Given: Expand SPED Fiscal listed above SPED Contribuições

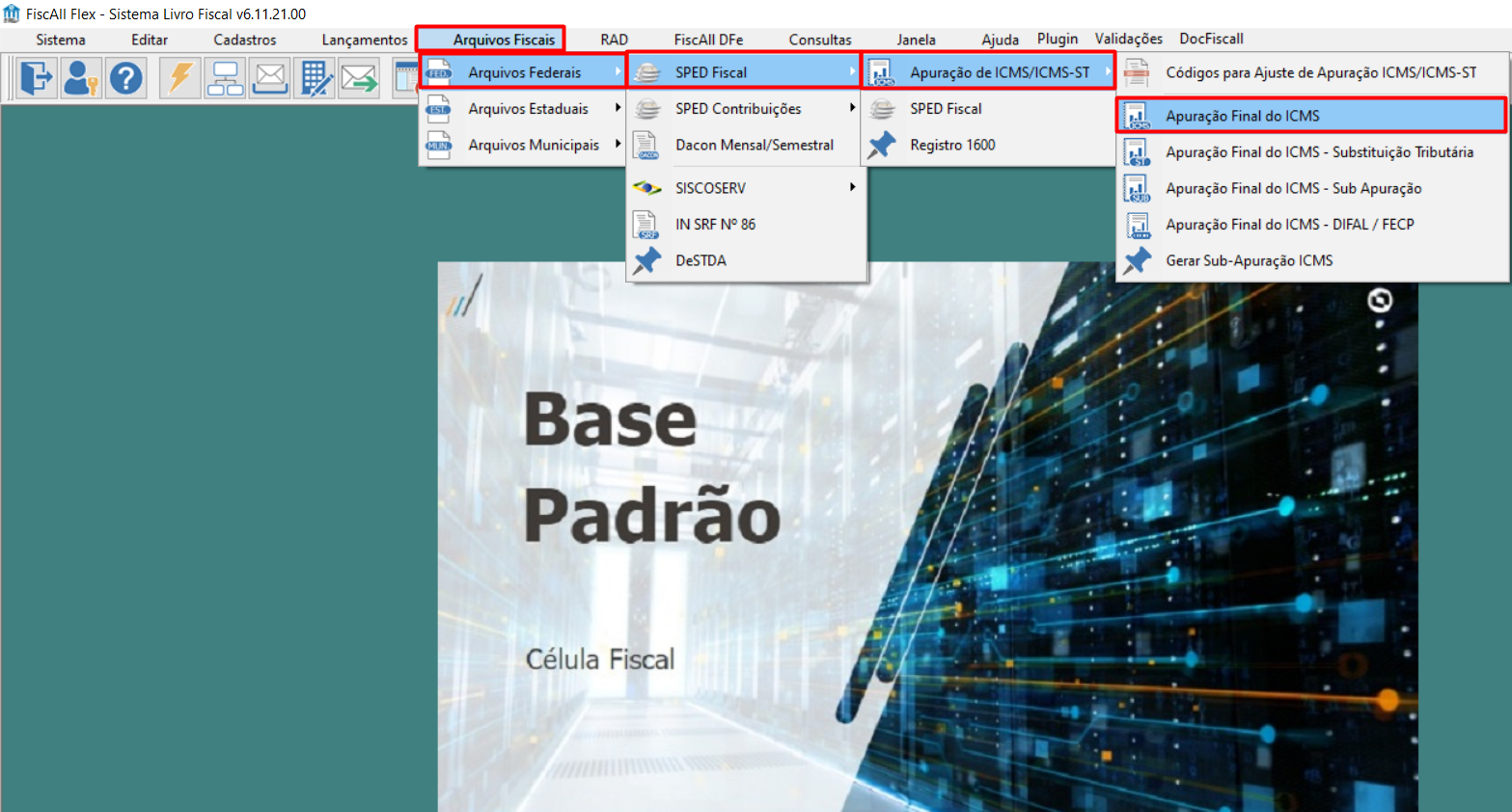Looking at the screenshot, I should [744, 72].
